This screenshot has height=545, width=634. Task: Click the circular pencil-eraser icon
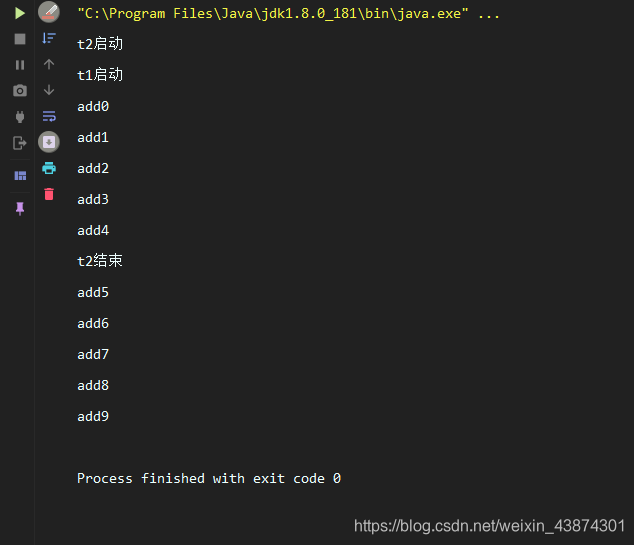49,12
